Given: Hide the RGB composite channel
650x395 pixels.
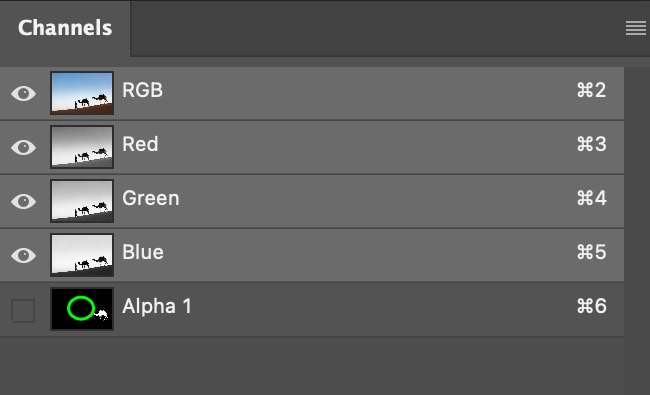Looking at the screenshot, I should point(24,93).
